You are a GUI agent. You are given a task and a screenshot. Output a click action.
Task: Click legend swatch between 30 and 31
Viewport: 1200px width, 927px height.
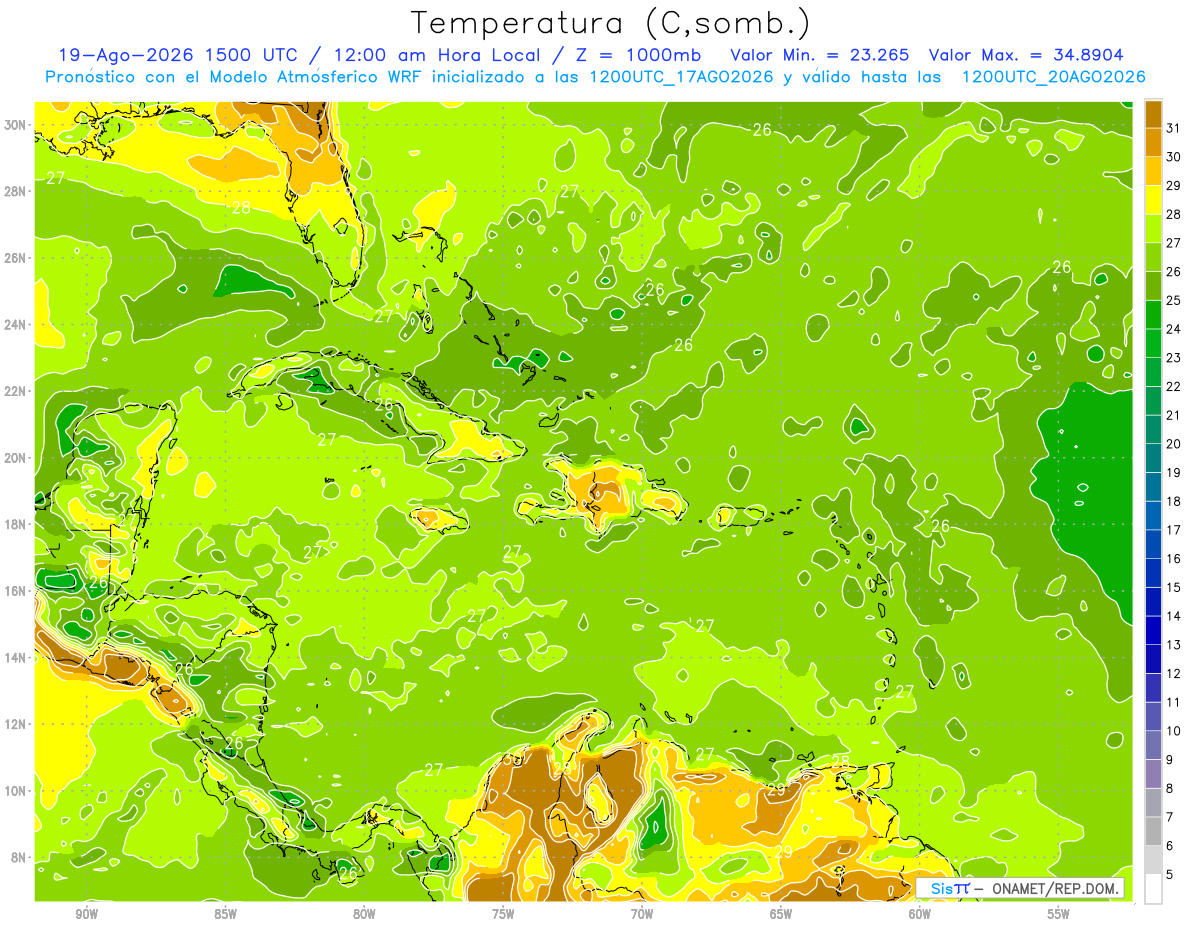(1153, 141)
